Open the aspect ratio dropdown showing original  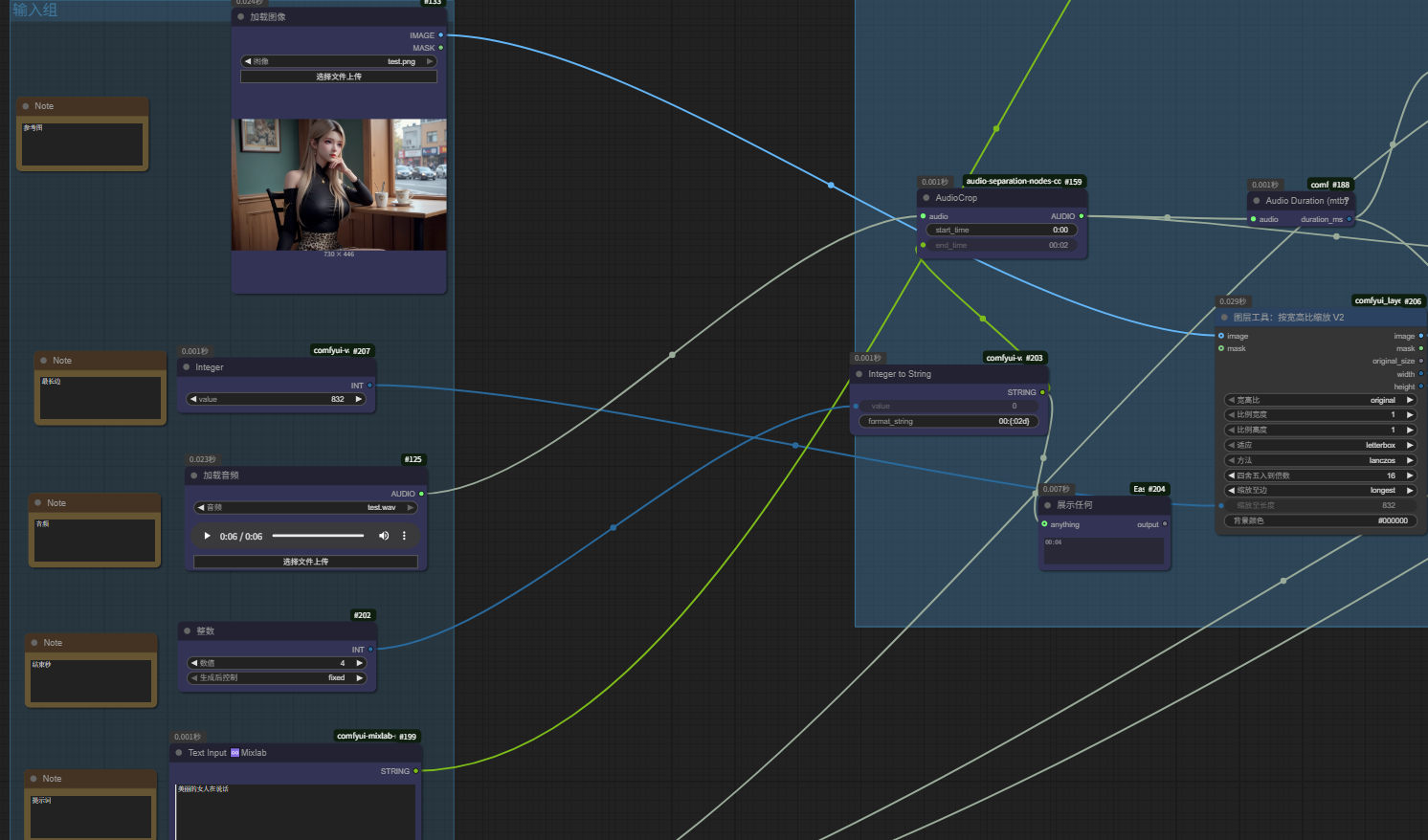pos(1321,400)
